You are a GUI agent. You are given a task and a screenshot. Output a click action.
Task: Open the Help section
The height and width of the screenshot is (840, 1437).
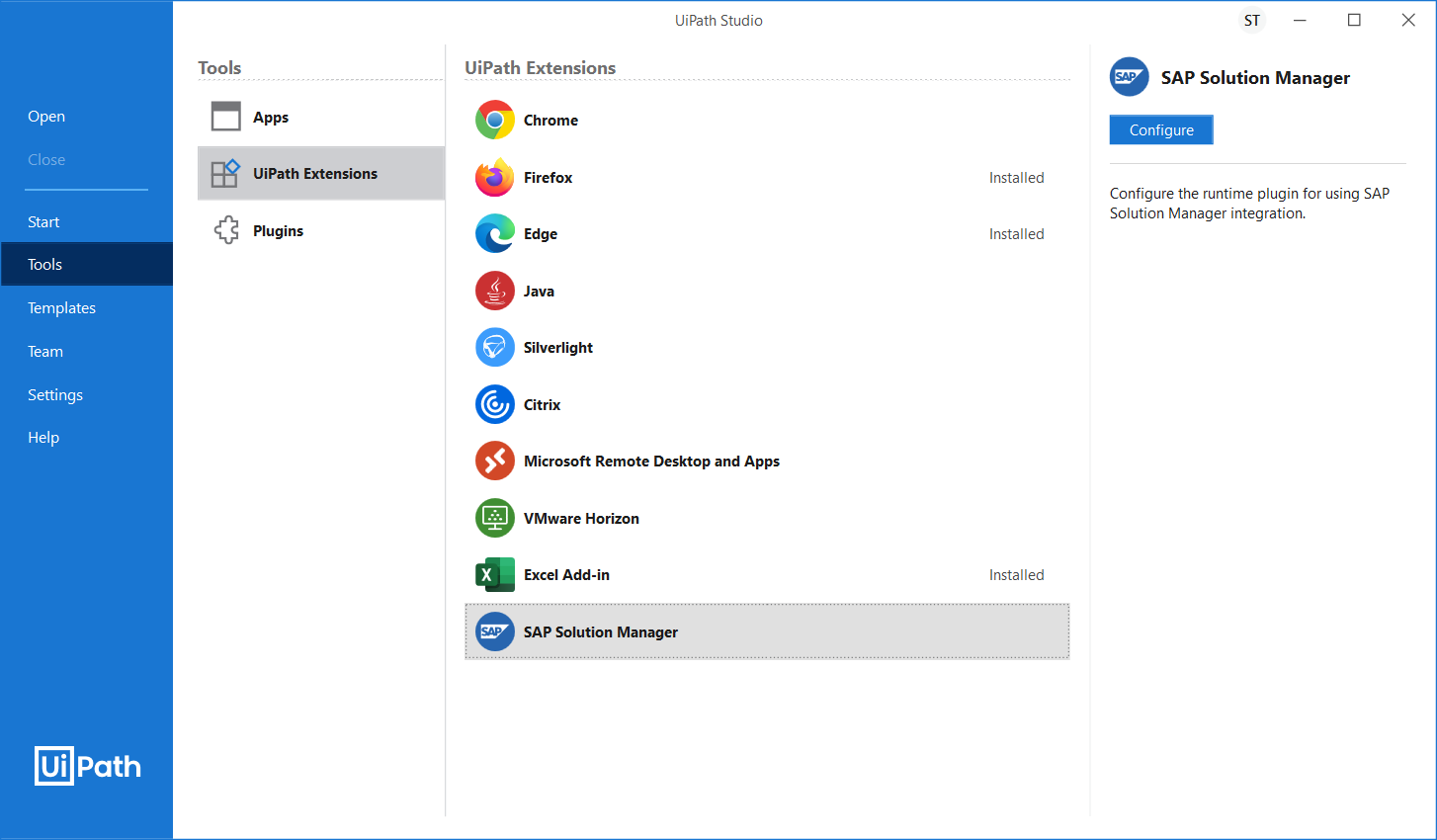click(43, 438)
